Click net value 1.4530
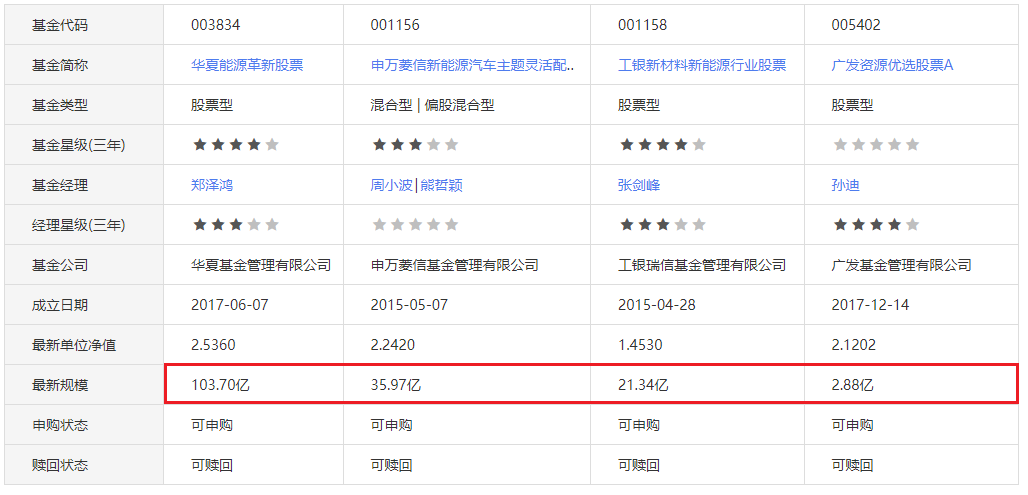The width and height of the screenshot is (1028, 495). pyautogui.click(x=641, y=345)
